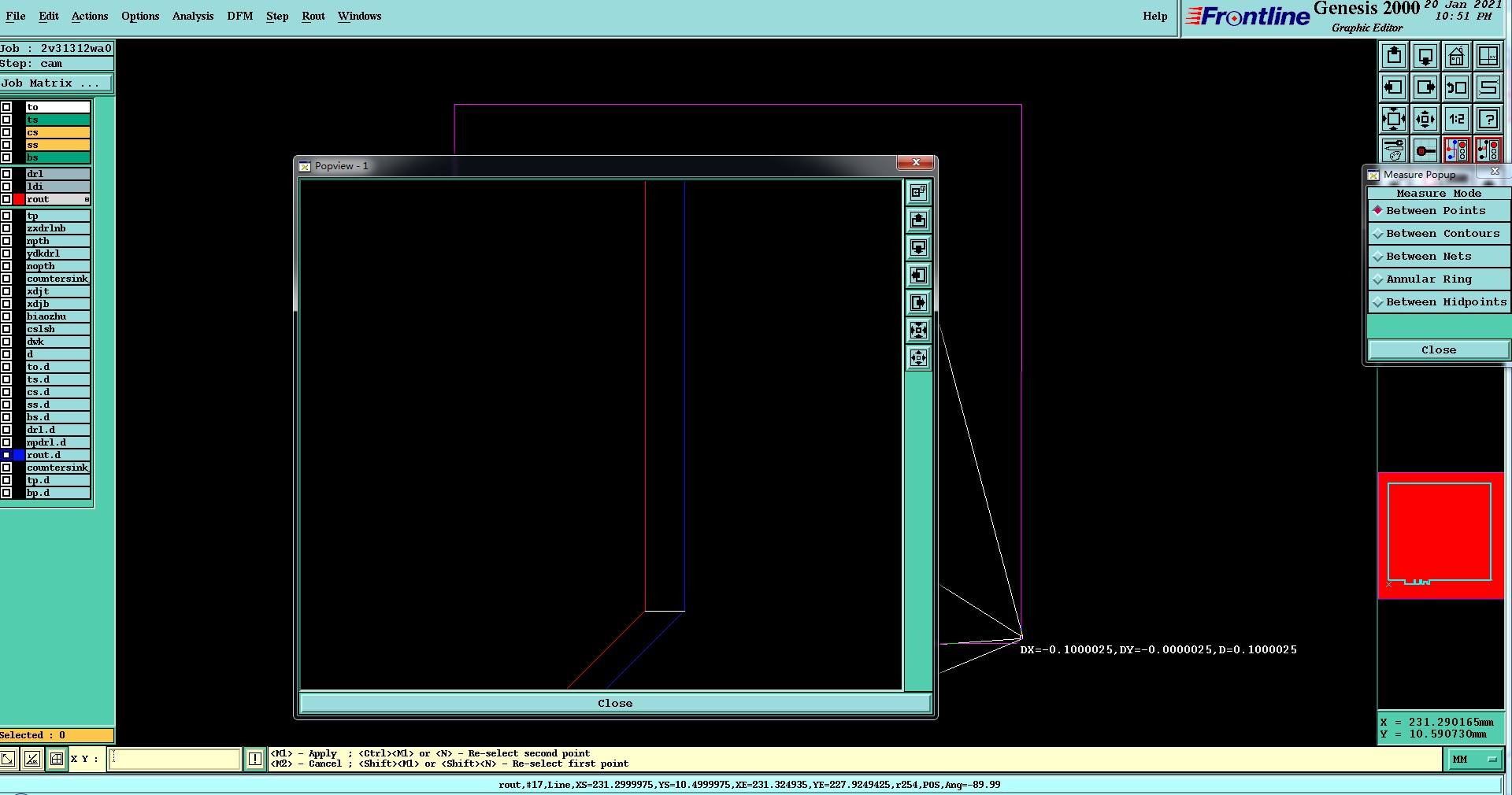
Task: Click the question mark help icon
Action: [1488, 119]
